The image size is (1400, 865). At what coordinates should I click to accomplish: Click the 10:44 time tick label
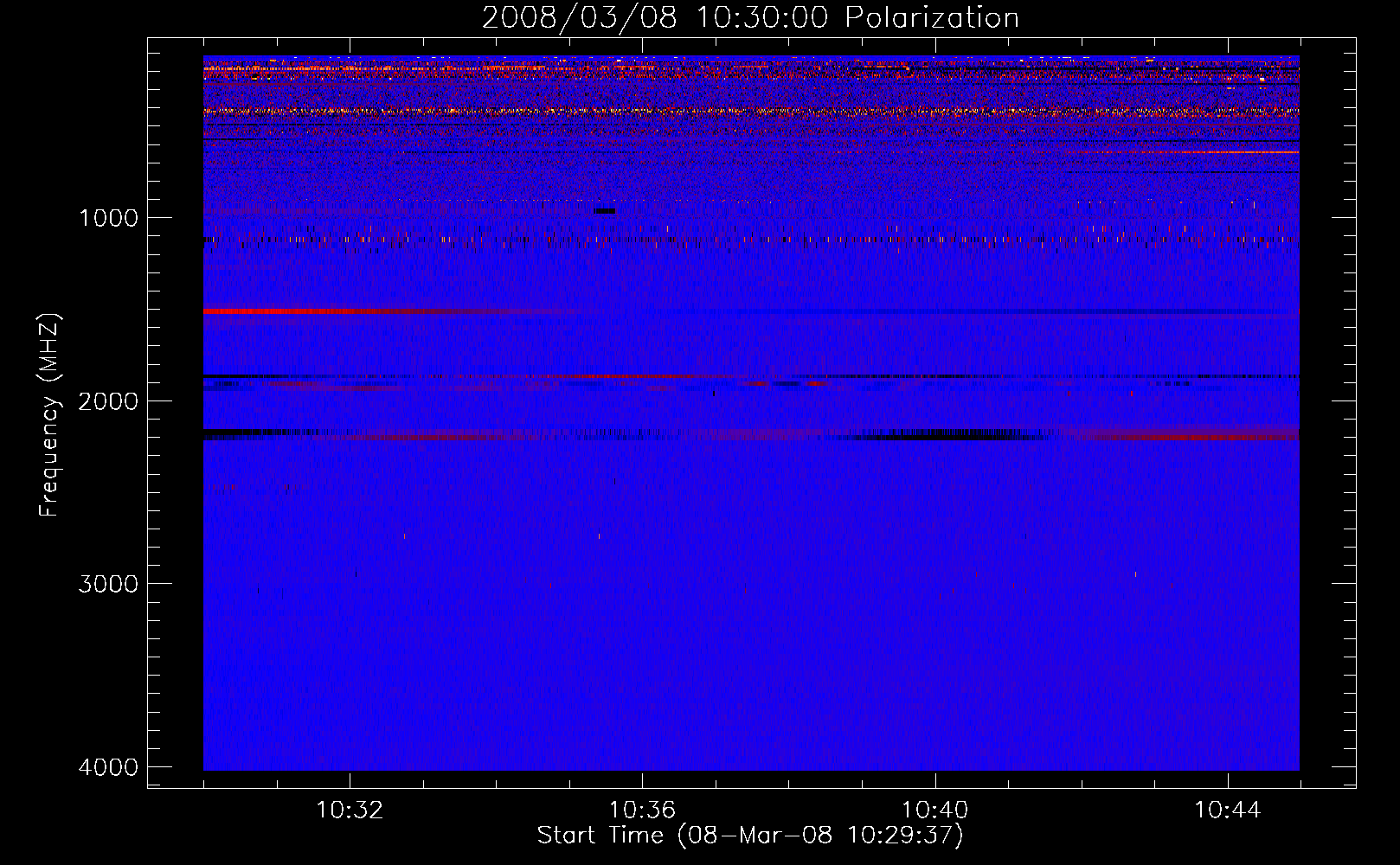[x=1228, y=811]
